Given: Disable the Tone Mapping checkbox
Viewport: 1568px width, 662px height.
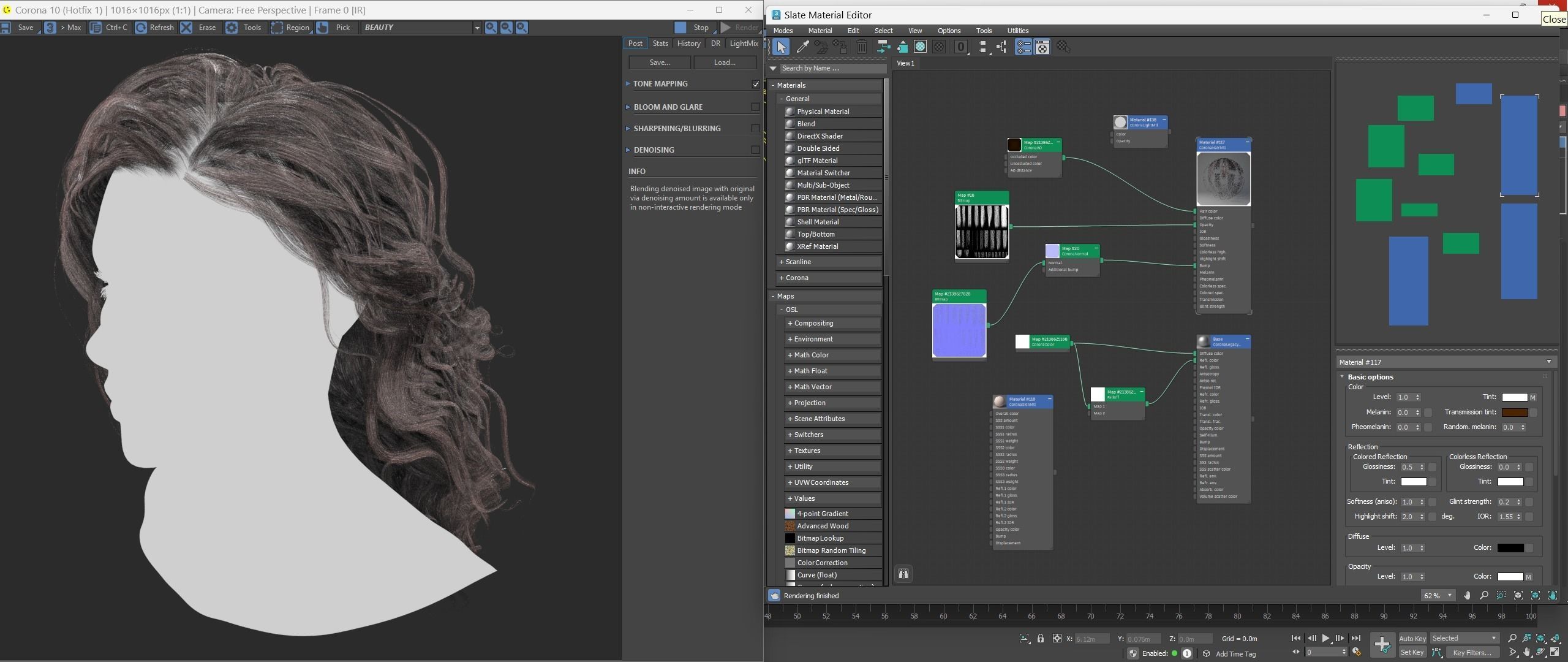Looking at the screenshot, I should point(756,84).
